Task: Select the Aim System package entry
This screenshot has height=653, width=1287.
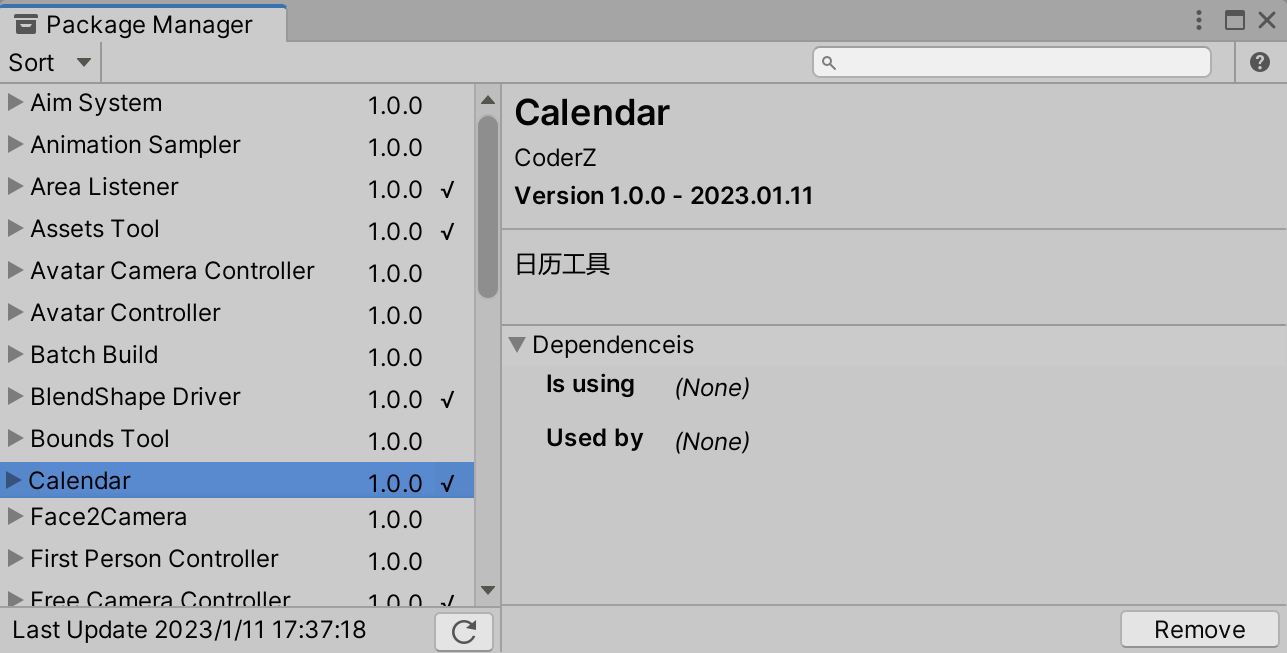Action: 96,102
